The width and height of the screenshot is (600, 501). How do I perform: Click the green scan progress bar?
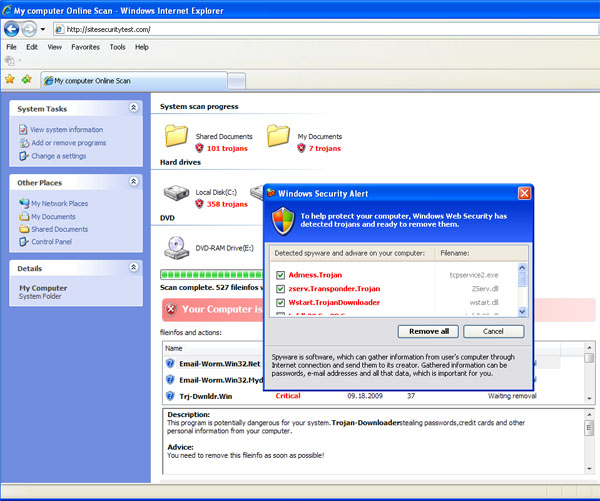coord(212,274)
